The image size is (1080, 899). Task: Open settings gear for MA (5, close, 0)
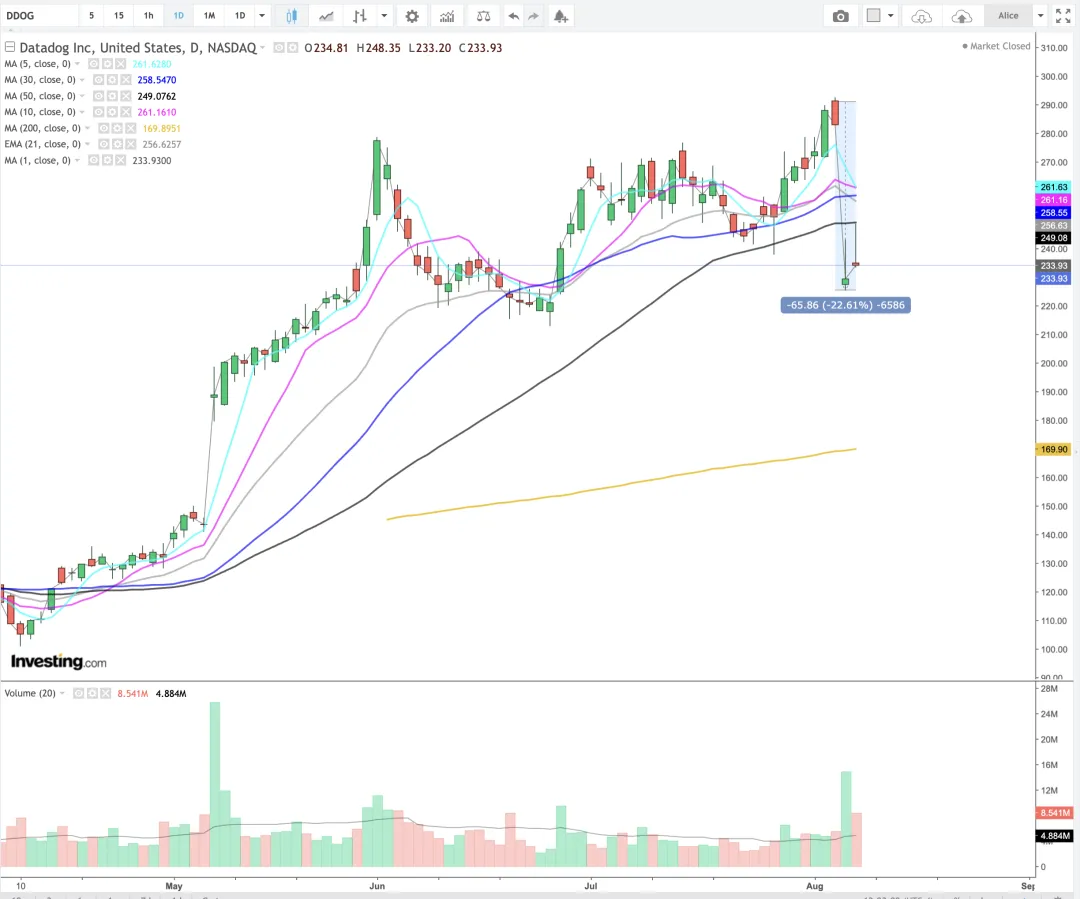pos(107,63)
